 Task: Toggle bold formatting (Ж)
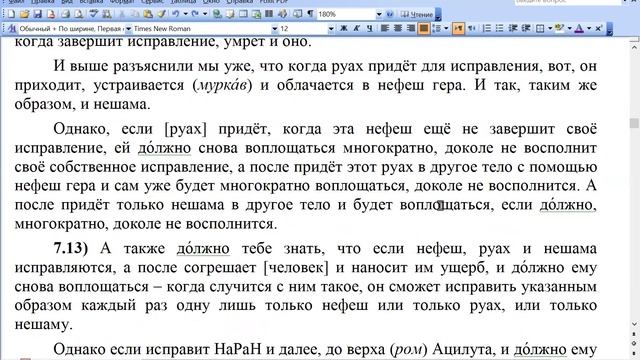pyautogui.click(x=344, y=29)
